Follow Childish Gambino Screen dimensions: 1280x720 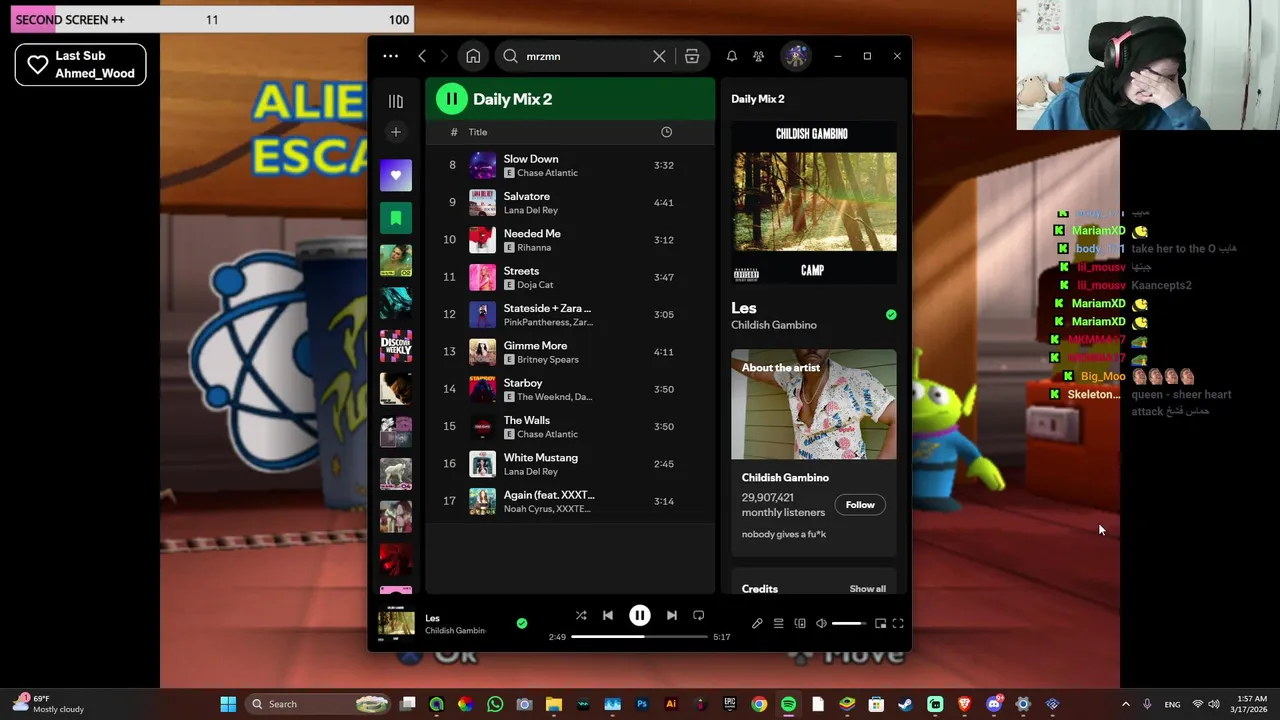pyautogui.click(x=860, y=504)
